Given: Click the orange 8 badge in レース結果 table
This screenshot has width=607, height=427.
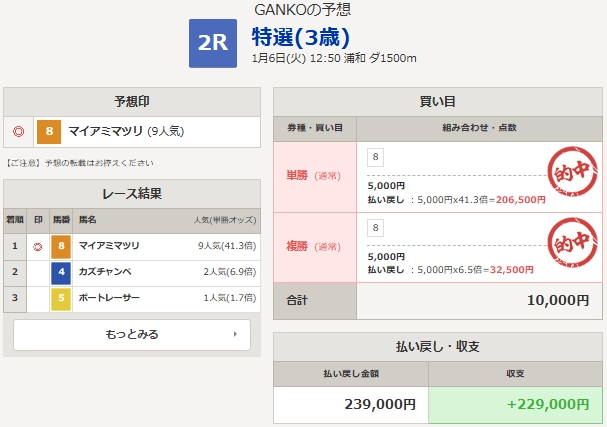Looking at the screenshot, I should click(61, 246).
